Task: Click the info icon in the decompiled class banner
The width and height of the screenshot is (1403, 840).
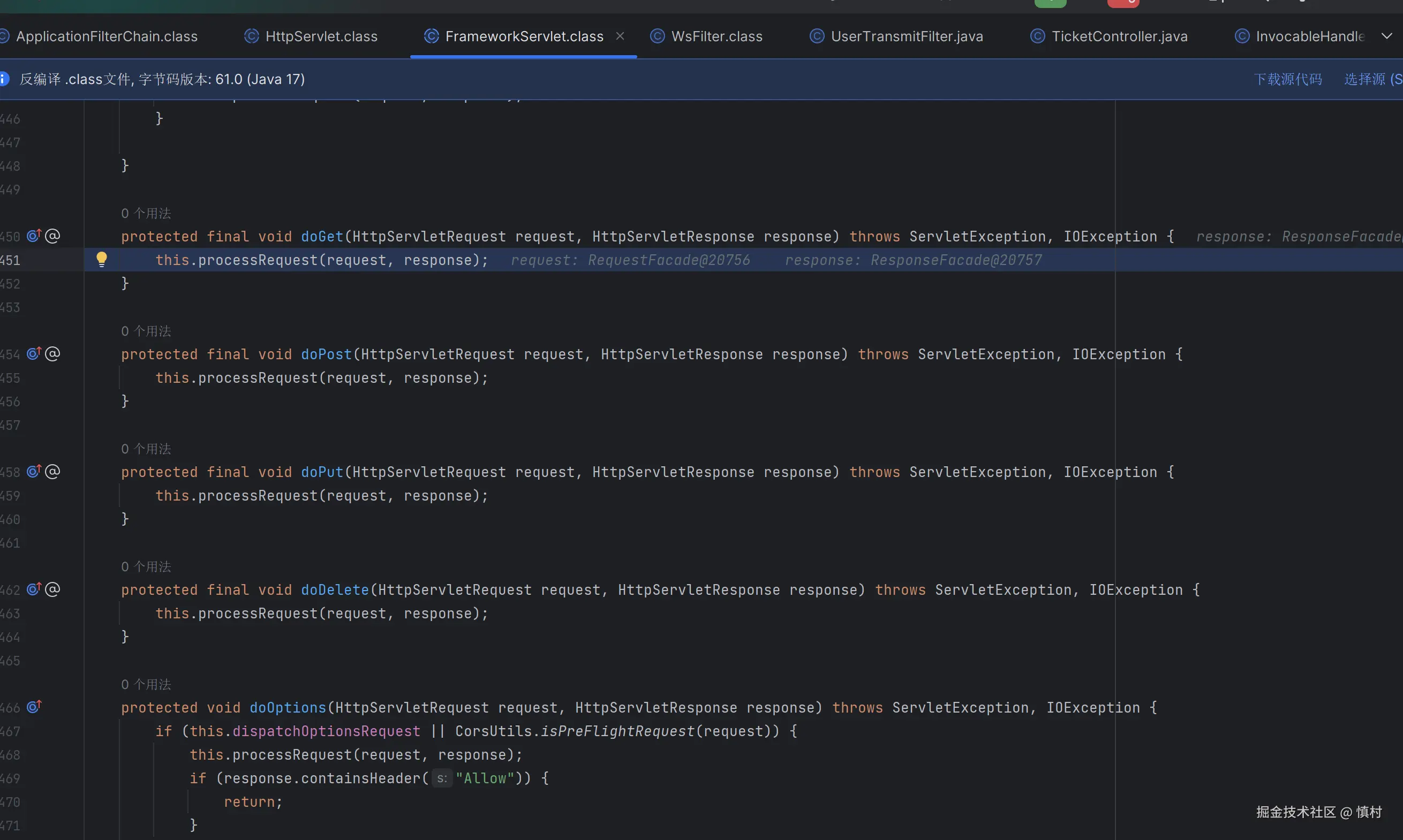Action: (4, 79)
